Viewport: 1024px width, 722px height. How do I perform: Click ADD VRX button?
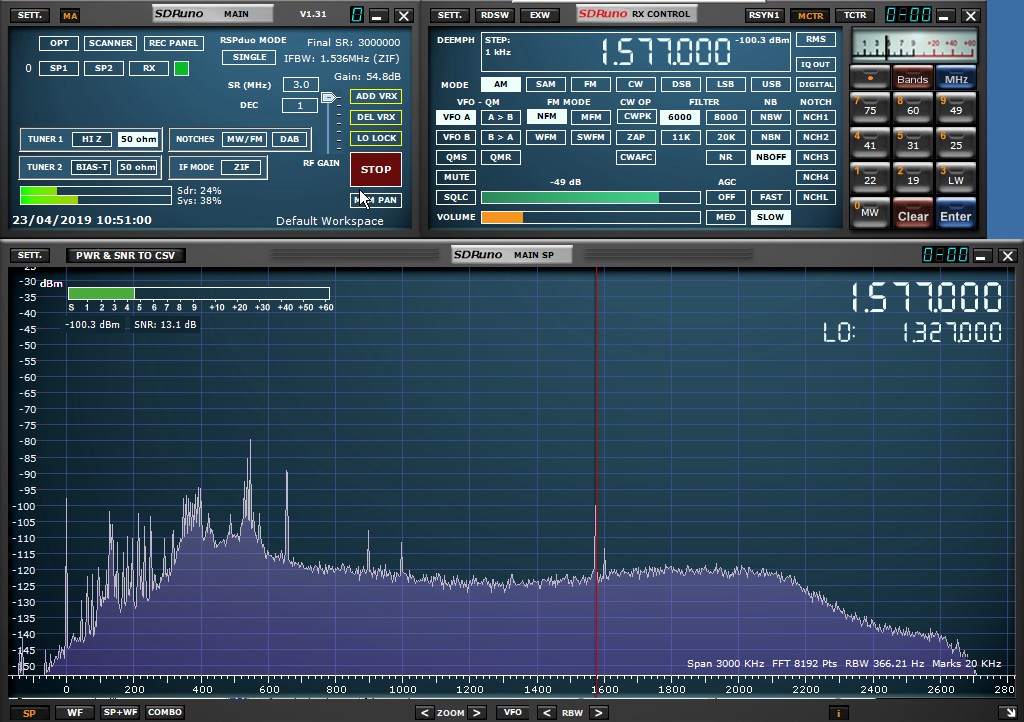[376, 96]
